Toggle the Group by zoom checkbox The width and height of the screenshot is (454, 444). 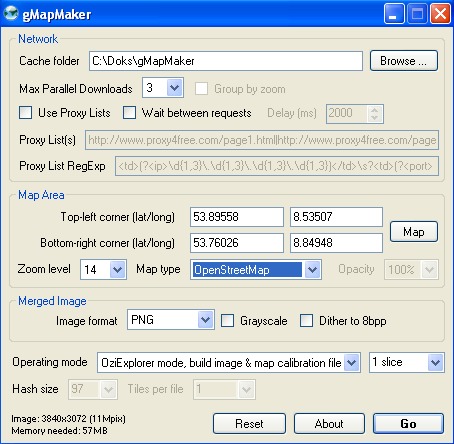click(202, 89)
